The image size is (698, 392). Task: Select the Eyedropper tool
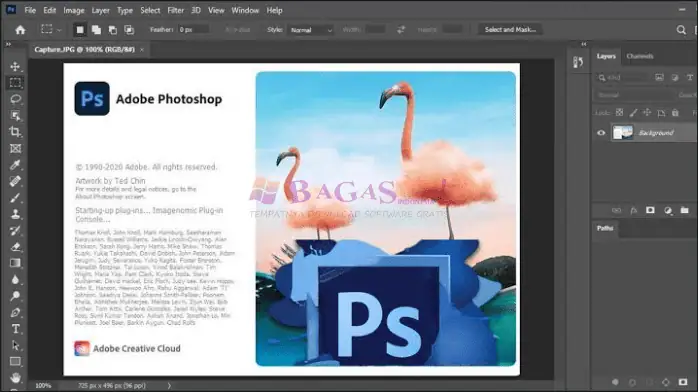pos(15,165)
